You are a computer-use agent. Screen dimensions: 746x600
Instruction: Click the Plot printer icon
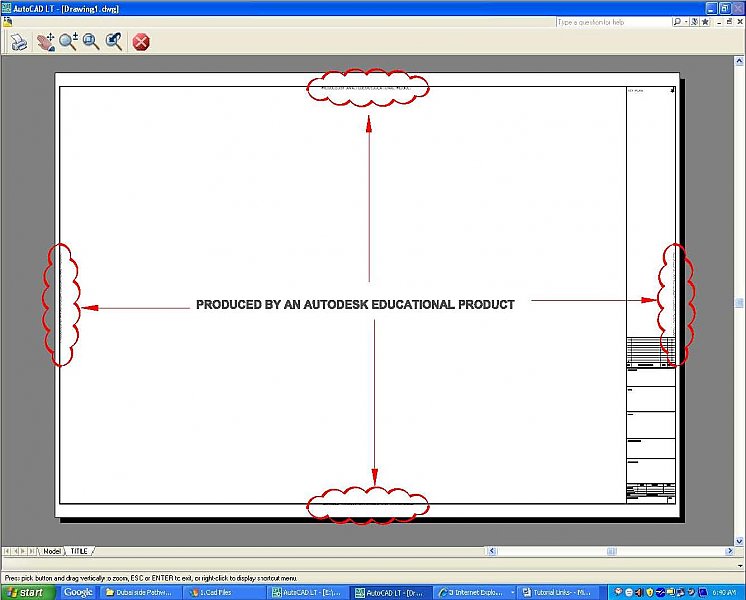point(19,41)
